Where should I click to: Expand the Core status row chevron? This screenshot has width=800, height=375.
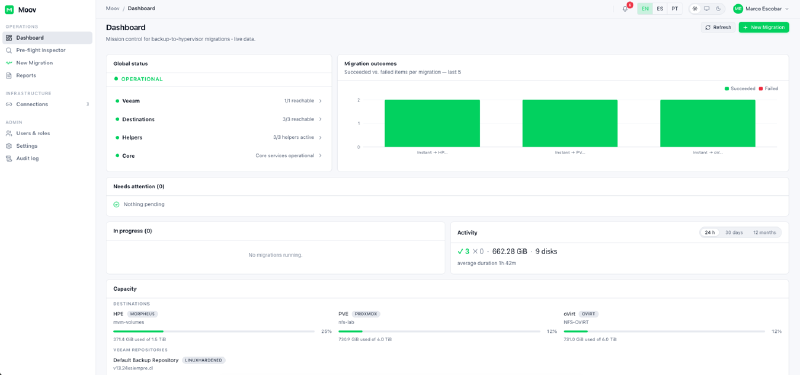(320, 156)
